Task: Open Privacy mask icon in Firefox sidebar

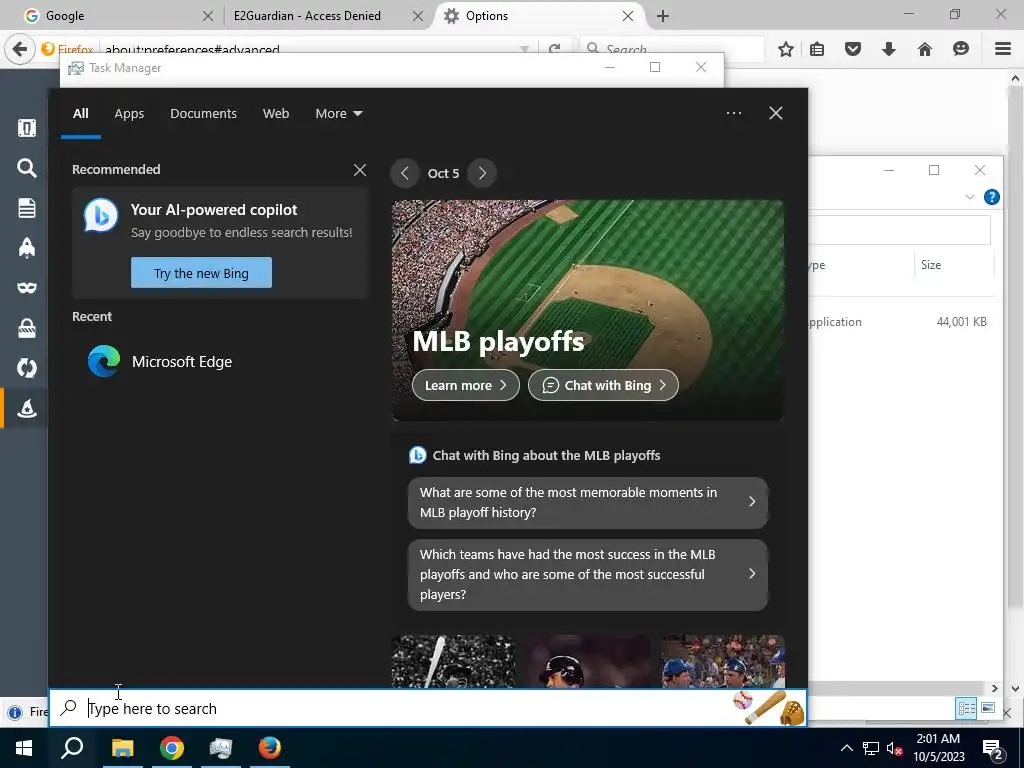Action: pos(26,287)
